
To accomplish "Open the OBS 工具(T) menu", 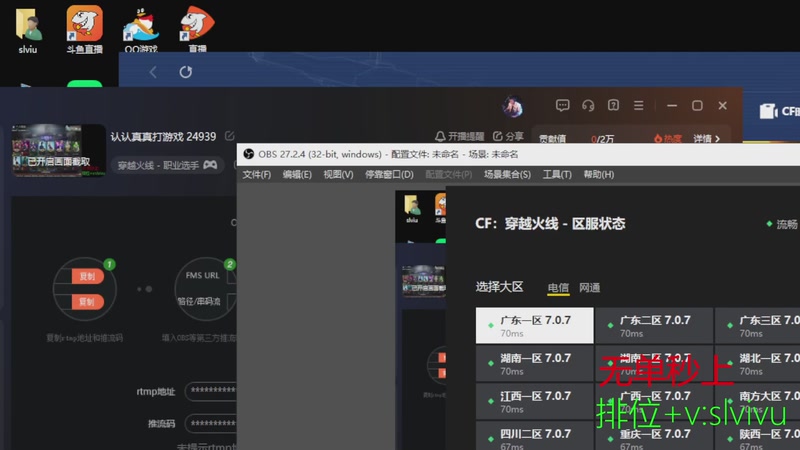I will pyautogui.click(x=557, y=174).
